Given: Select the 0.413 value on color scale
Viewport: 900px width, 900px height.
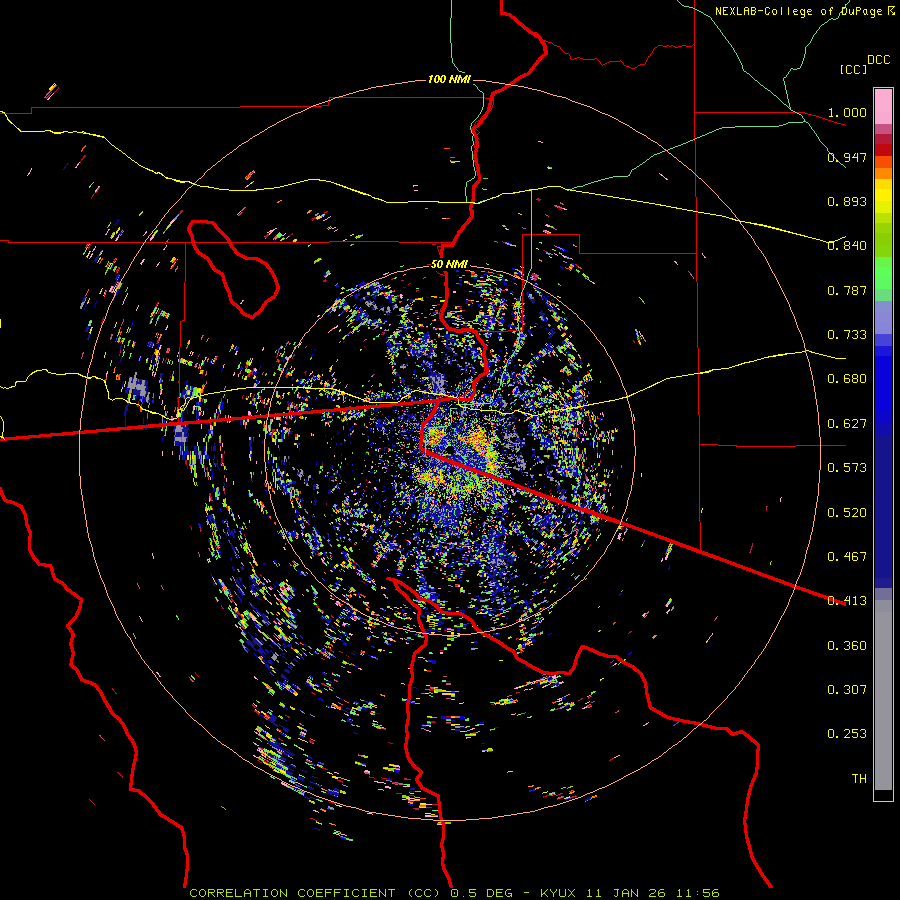Looking at the screenshot, I should tap(847, 601).
